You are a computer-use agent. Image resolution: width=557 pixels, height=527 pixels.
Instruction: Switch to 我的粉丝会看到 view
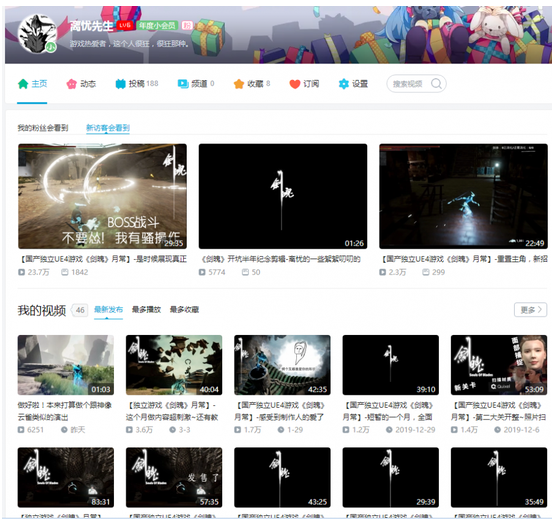click(43, 128)
